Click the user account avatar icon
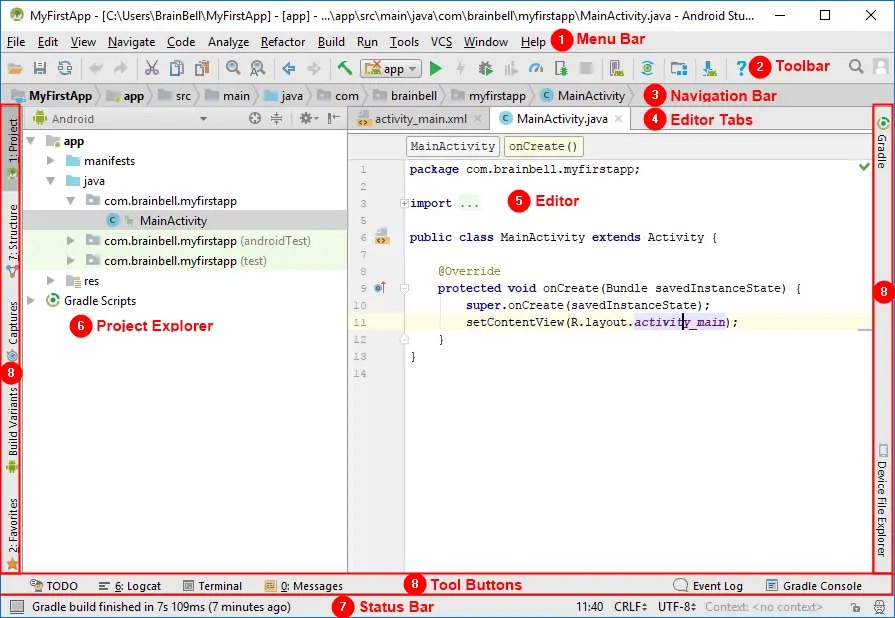Screen dimensions: 895x618 [x=882, y=67]
